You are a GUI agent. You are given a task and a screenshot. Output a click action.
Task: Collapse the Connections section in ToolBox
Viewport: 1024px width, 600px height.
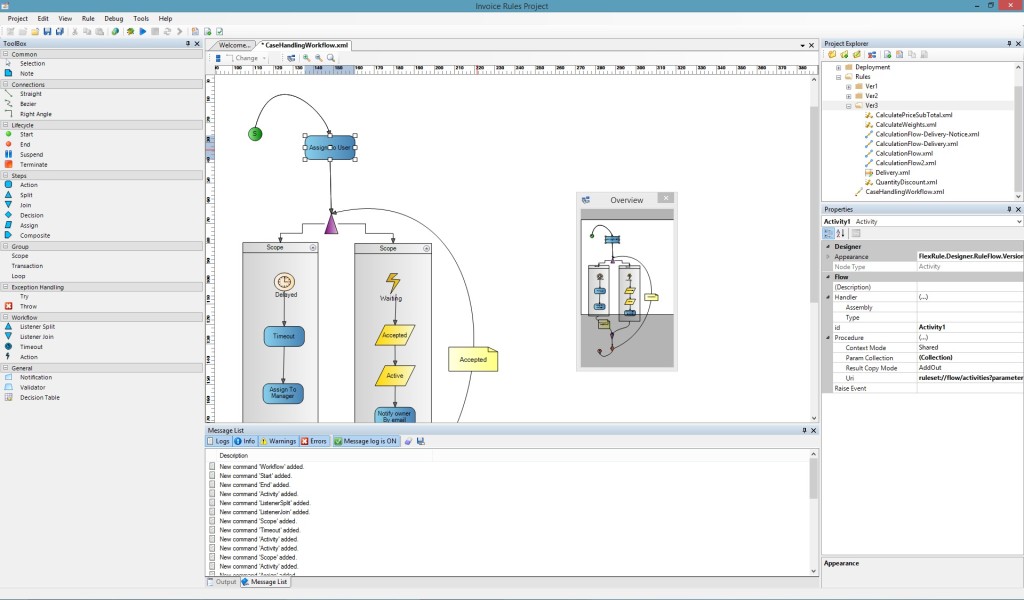[6, 84]
